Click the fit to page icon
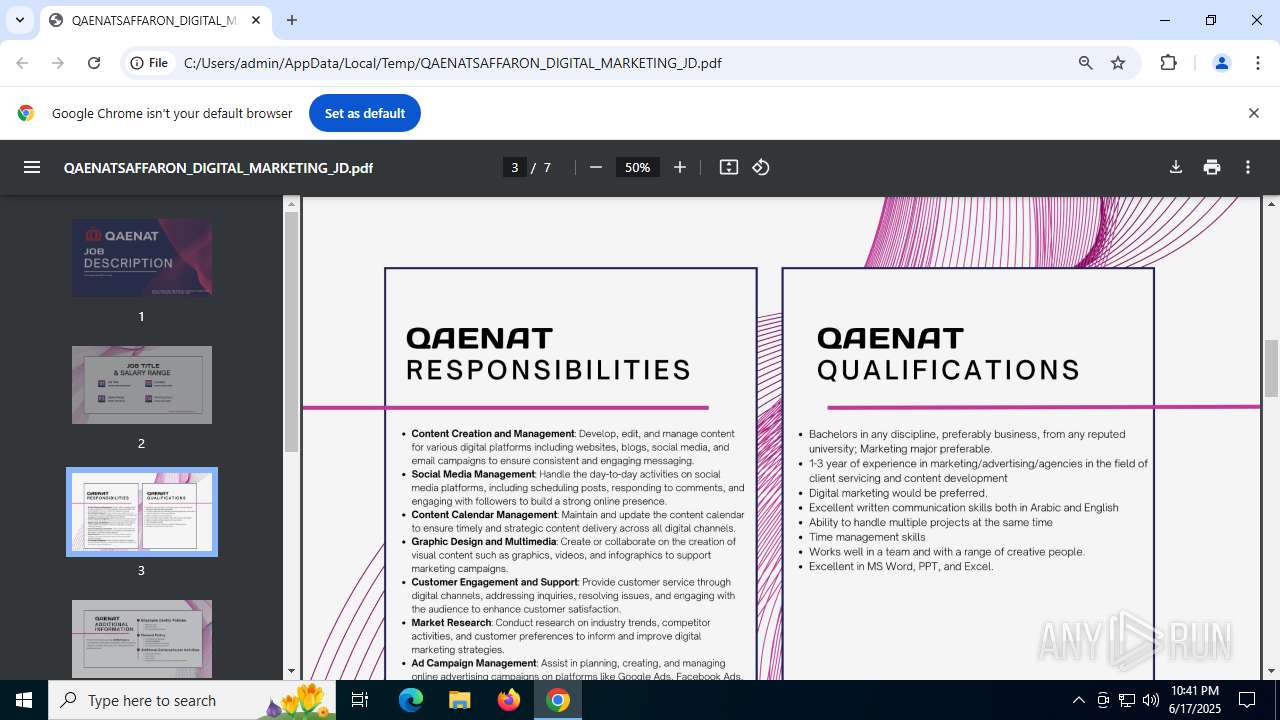The height and width of the screenshot is (720, 1280). tap(729, 167)
